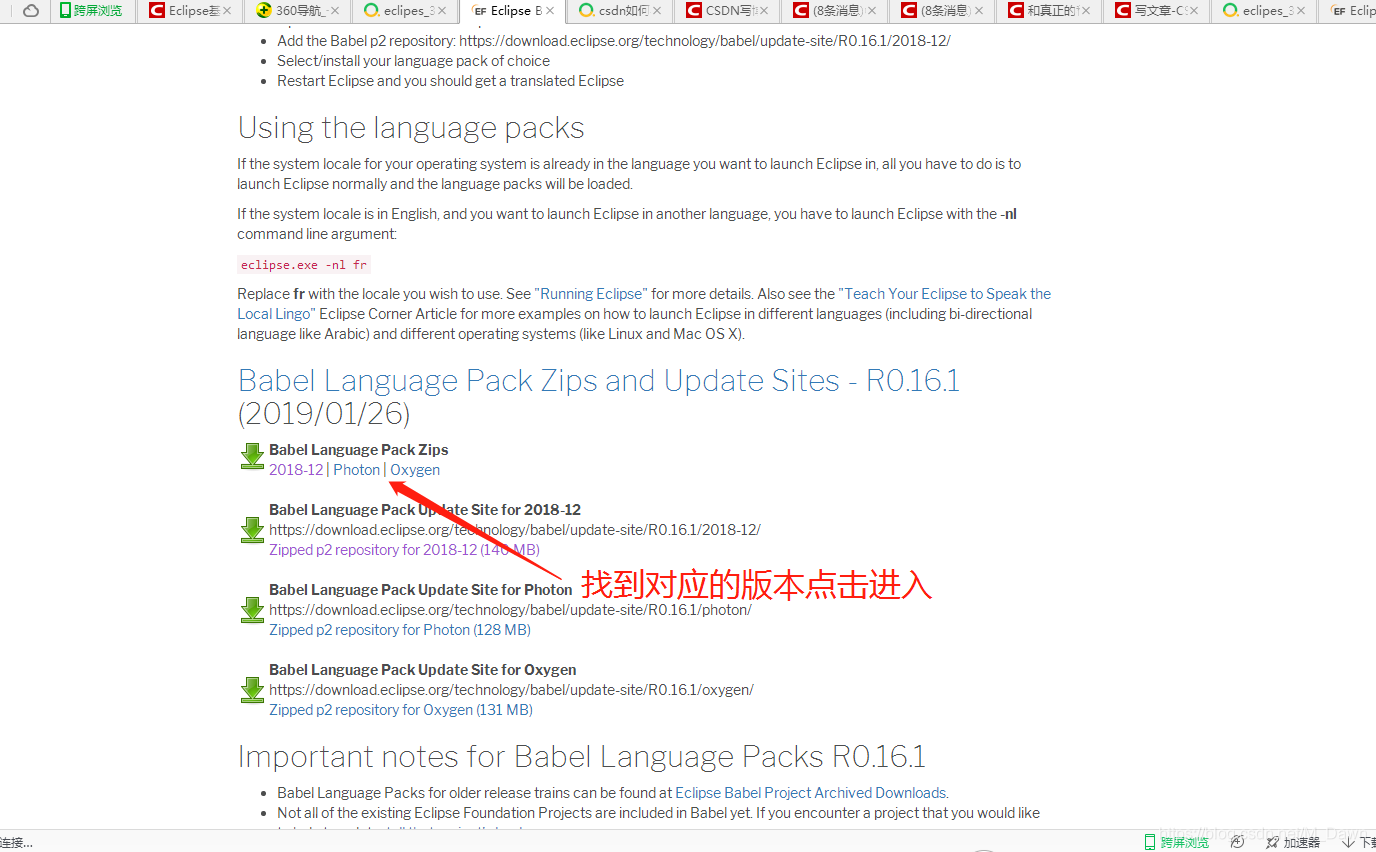Viewport: 1376px width, 852px height.
Task: Switch to the 360导航 tab
Action: tap(297, 11)
